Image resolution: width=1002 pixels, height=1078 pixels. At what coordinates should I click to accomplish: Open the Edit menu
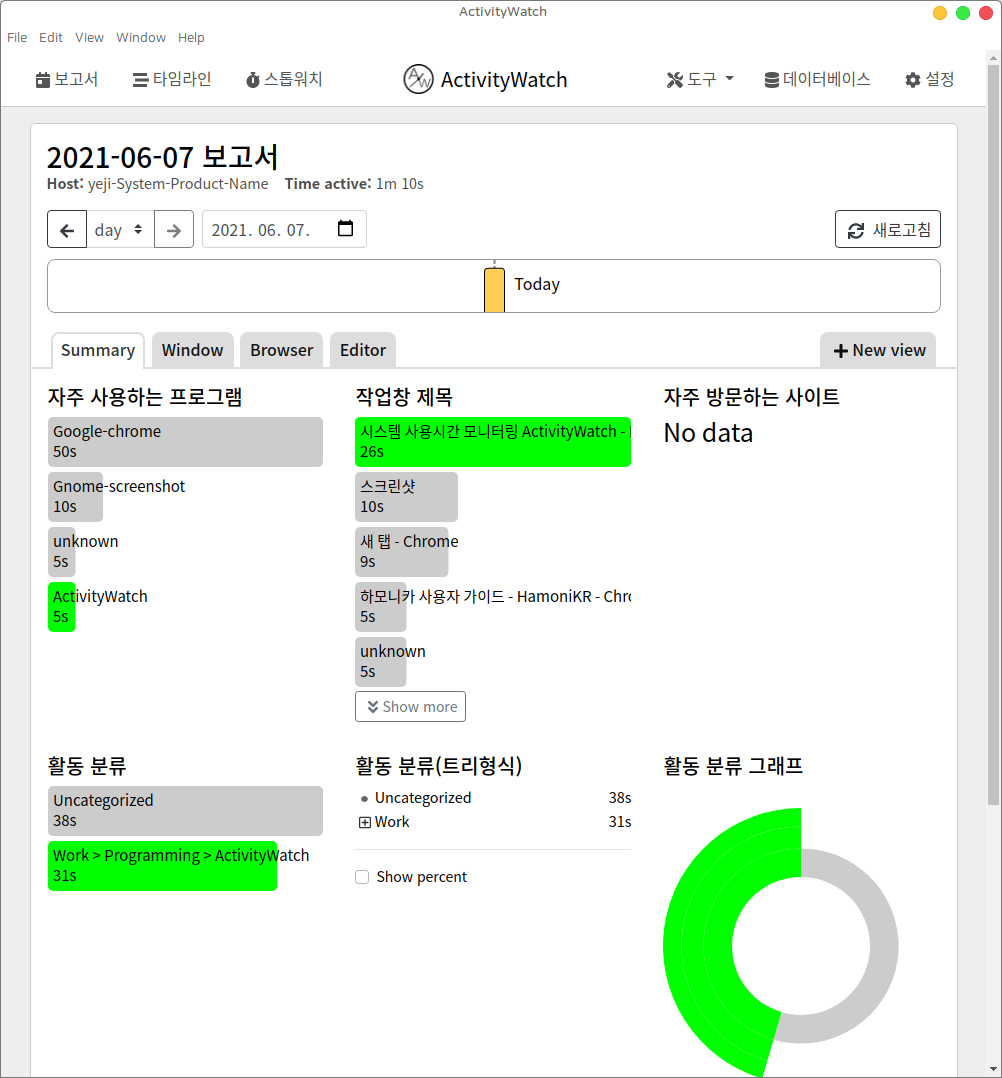click(x=51, y=38)
